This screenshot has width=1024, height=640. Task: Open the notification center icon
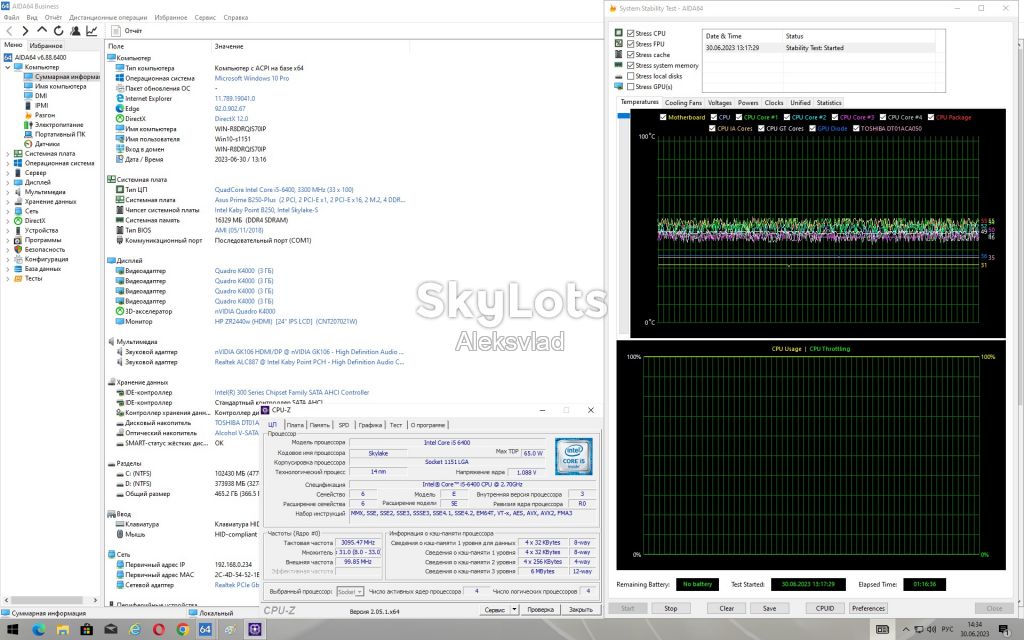click(1004, 630)
